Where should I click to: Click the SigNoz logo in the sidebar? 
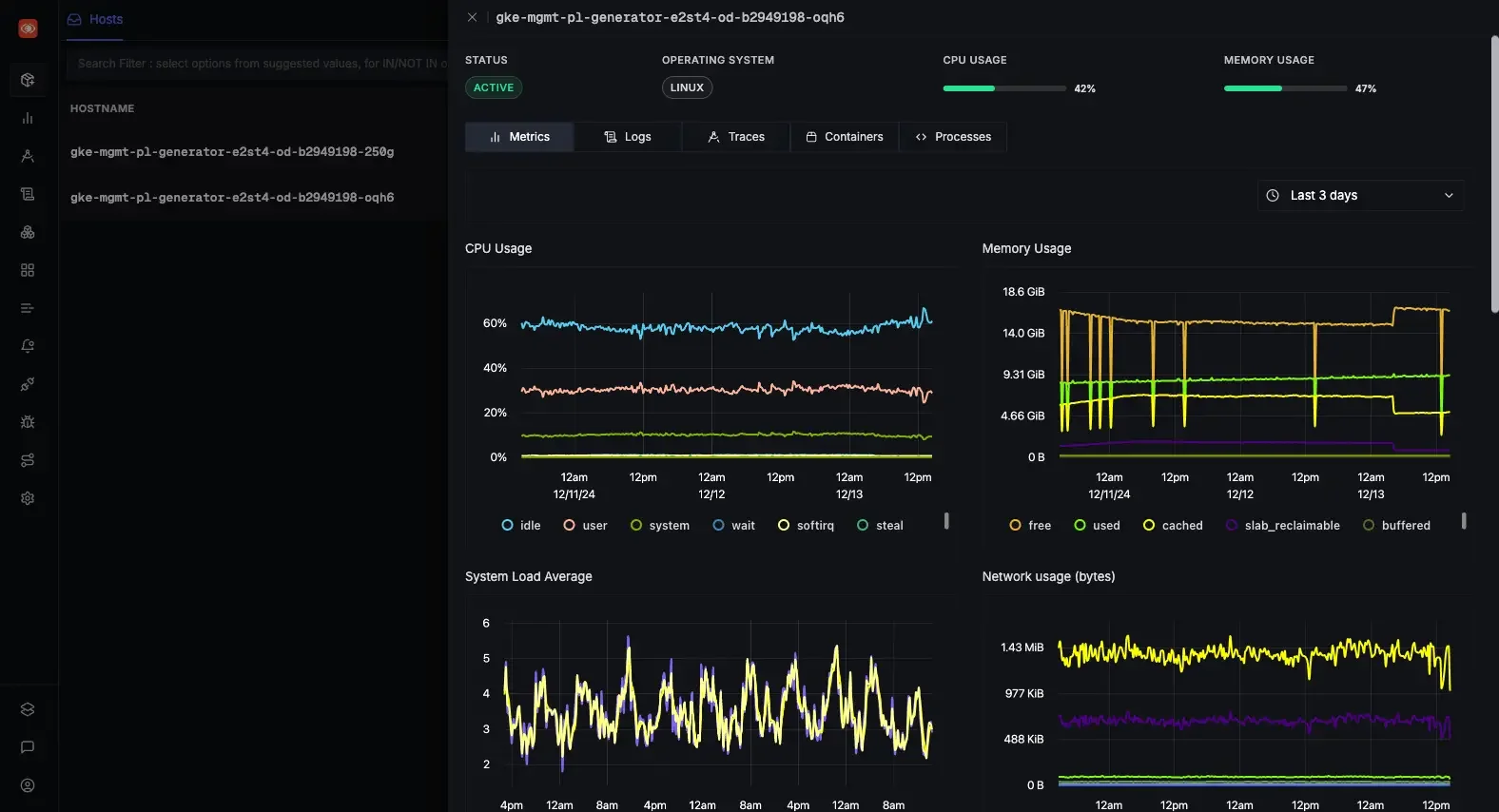pyautogui.click(x=28, y=29)
